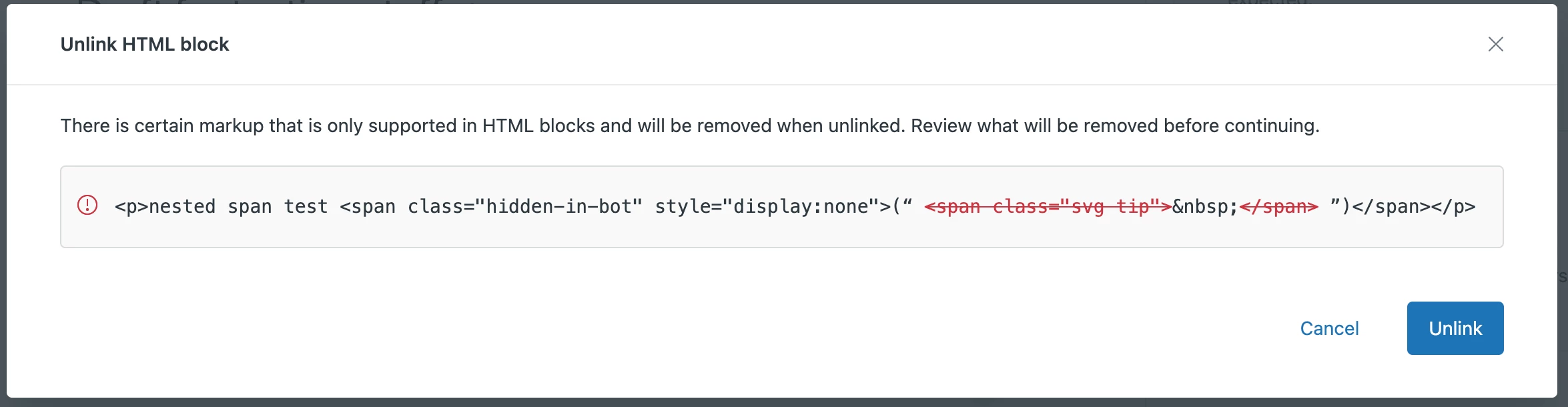Click the "<p>nested span test" code text
1568x407 pixels.
coord(222,207)
